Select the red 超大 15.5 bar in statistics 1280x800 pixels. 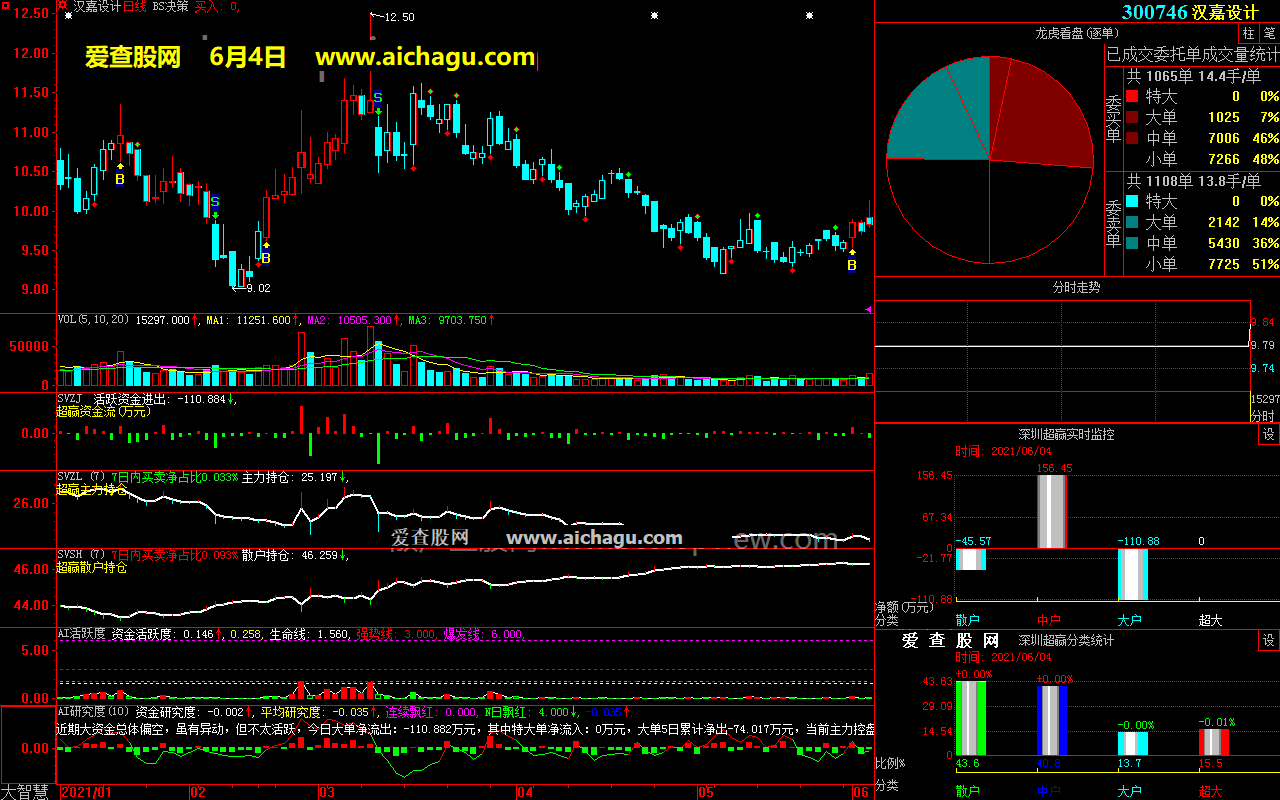click(1213, 742)
